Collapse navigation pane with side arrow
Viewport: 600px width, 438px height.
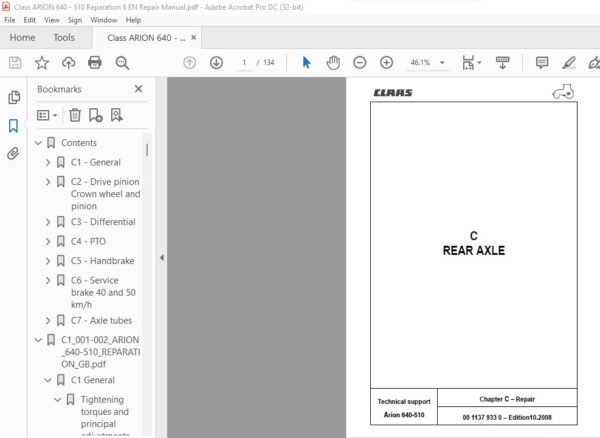tap(162, 257)
